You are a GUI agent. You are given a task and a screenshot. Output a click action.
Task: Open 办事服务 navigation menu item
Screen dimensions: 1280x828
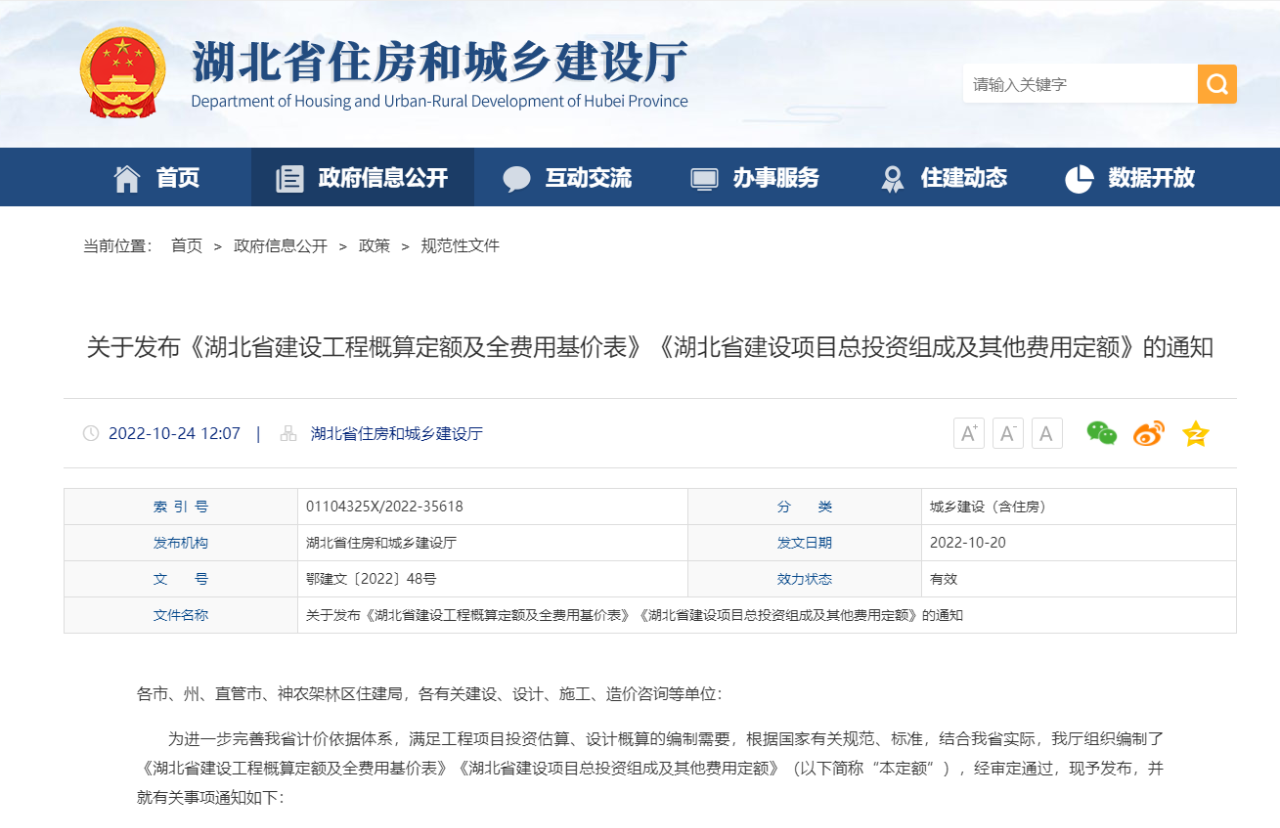click(755, 178)
